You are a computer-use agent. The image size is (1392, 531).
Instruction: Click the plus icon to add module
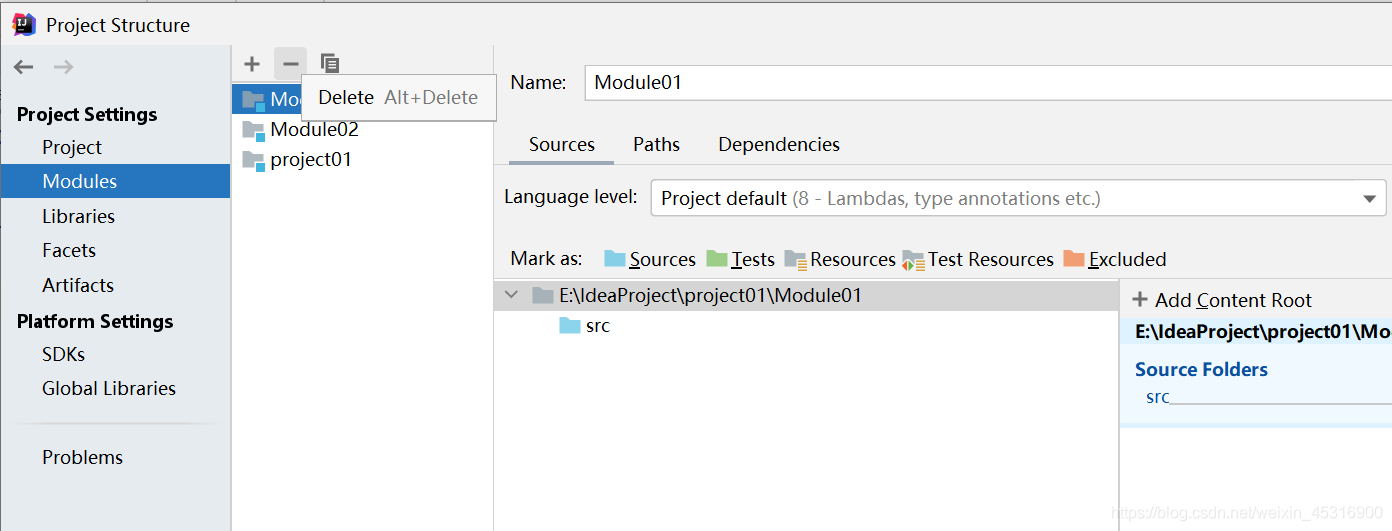[252, 64]
